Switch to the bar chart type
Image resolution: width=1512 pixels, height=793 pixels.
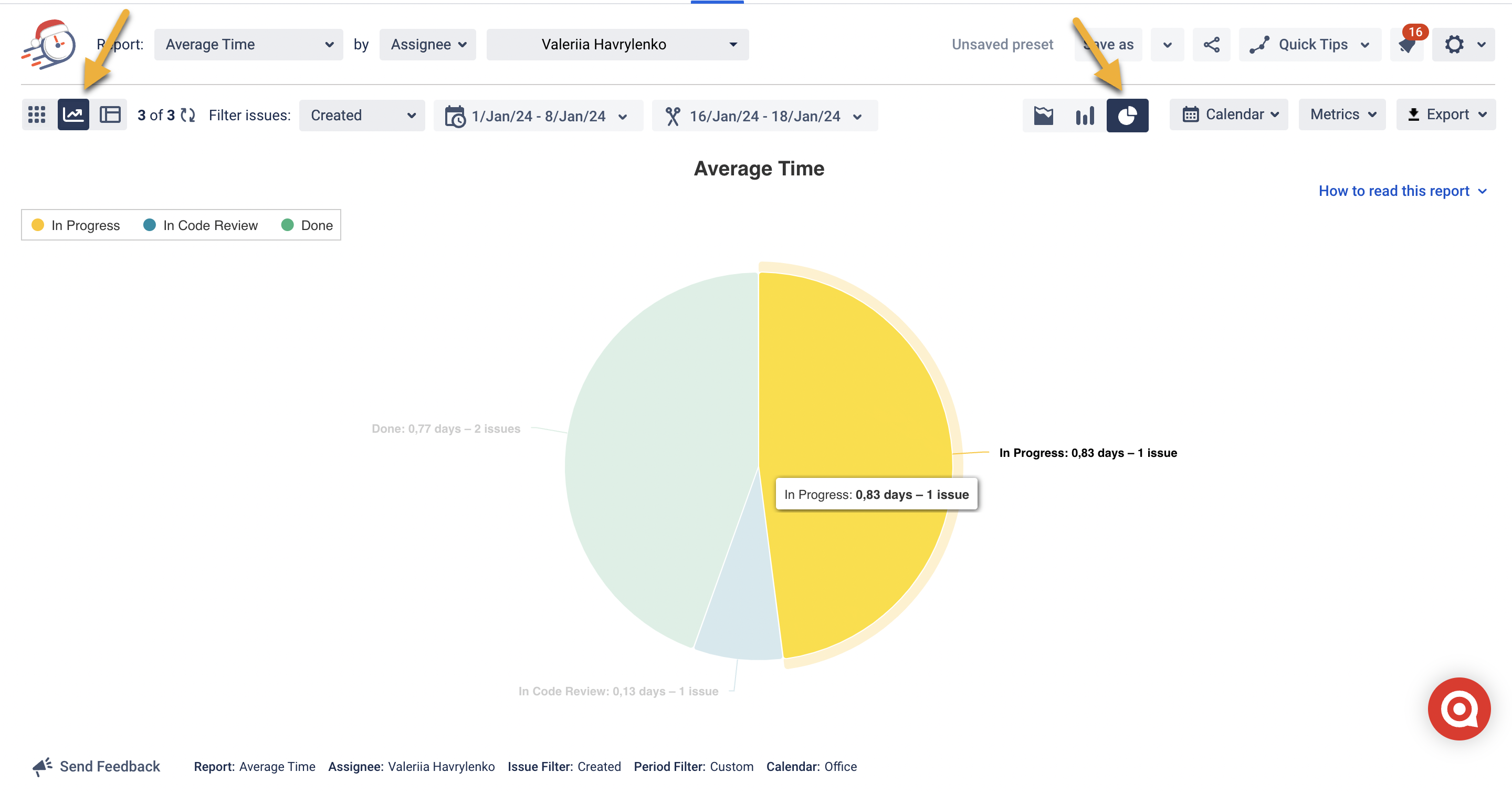tap(1085, 114)
